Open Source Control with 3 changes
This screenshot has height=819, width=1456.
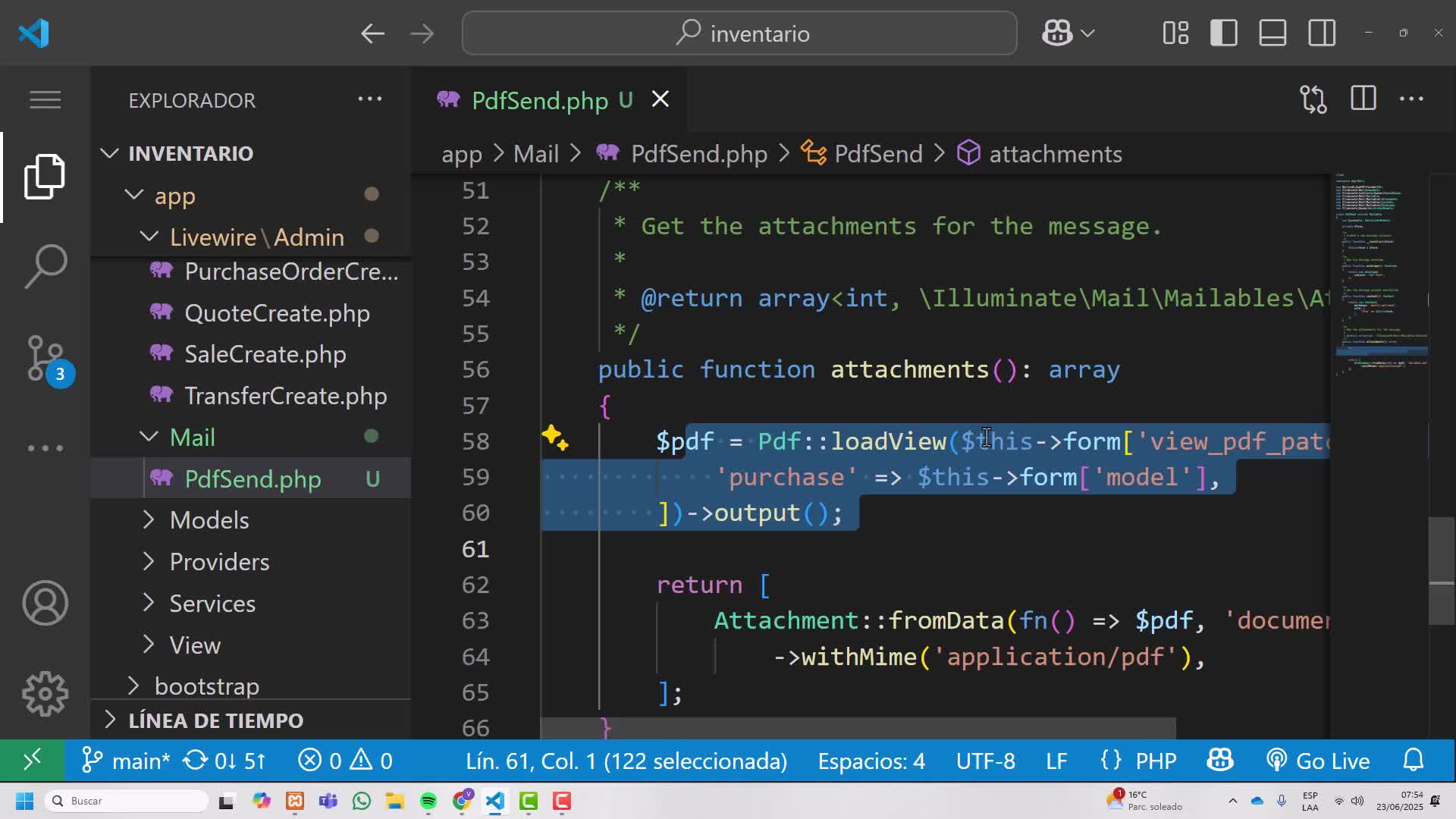click(47, 359)
